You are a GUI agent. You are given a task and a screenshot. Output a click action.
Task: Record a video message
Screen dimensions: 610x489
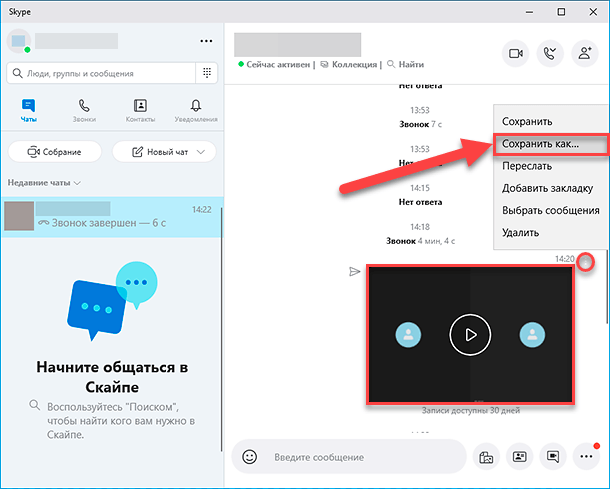[x=553, y=457]
